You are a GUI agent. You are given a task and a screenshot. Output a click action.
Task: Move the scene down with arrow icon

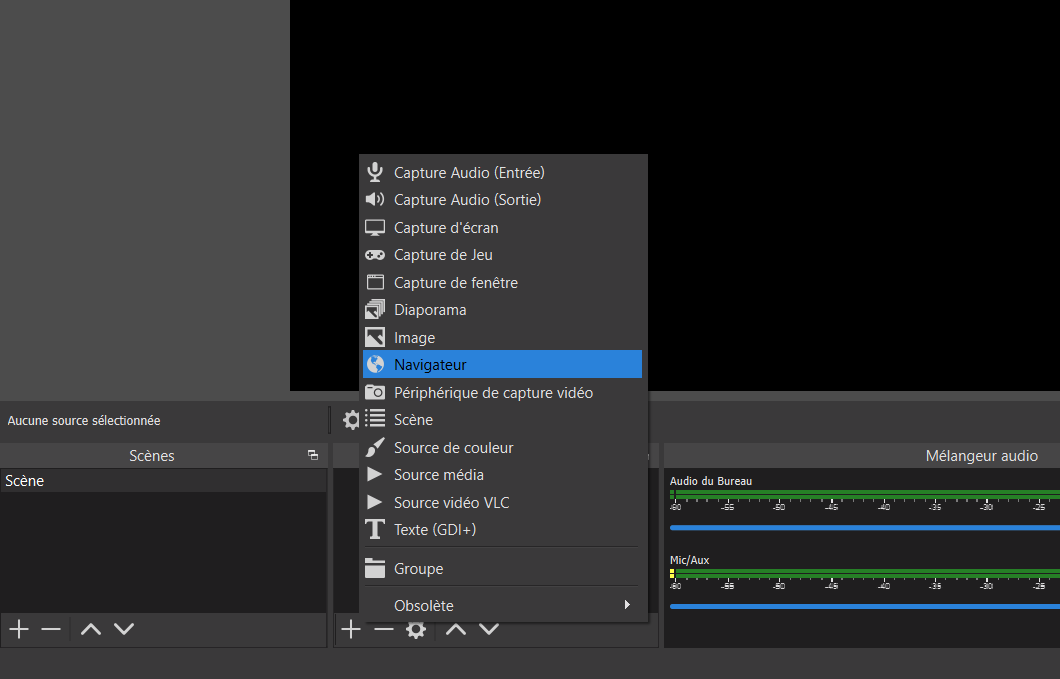pyautogui.click(x=124, y=629)
